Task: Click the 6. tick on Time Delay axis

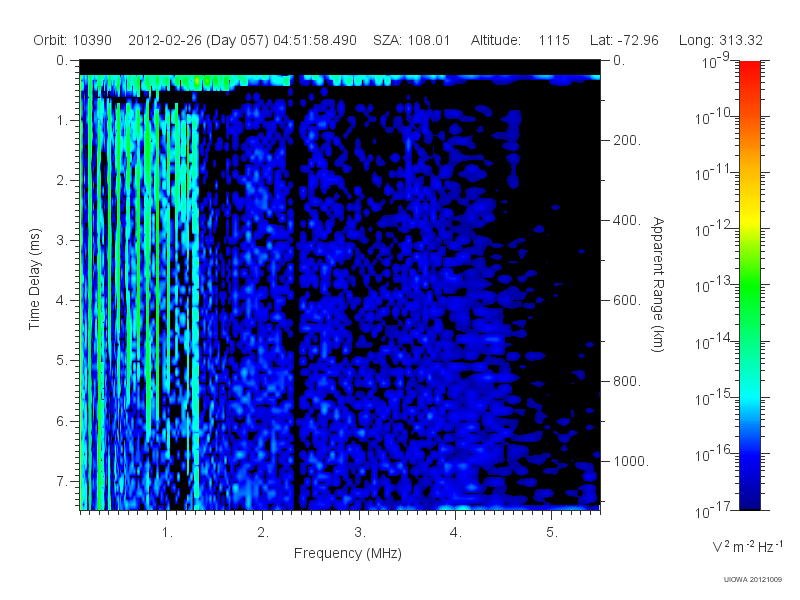Action: tap(62, 421)
